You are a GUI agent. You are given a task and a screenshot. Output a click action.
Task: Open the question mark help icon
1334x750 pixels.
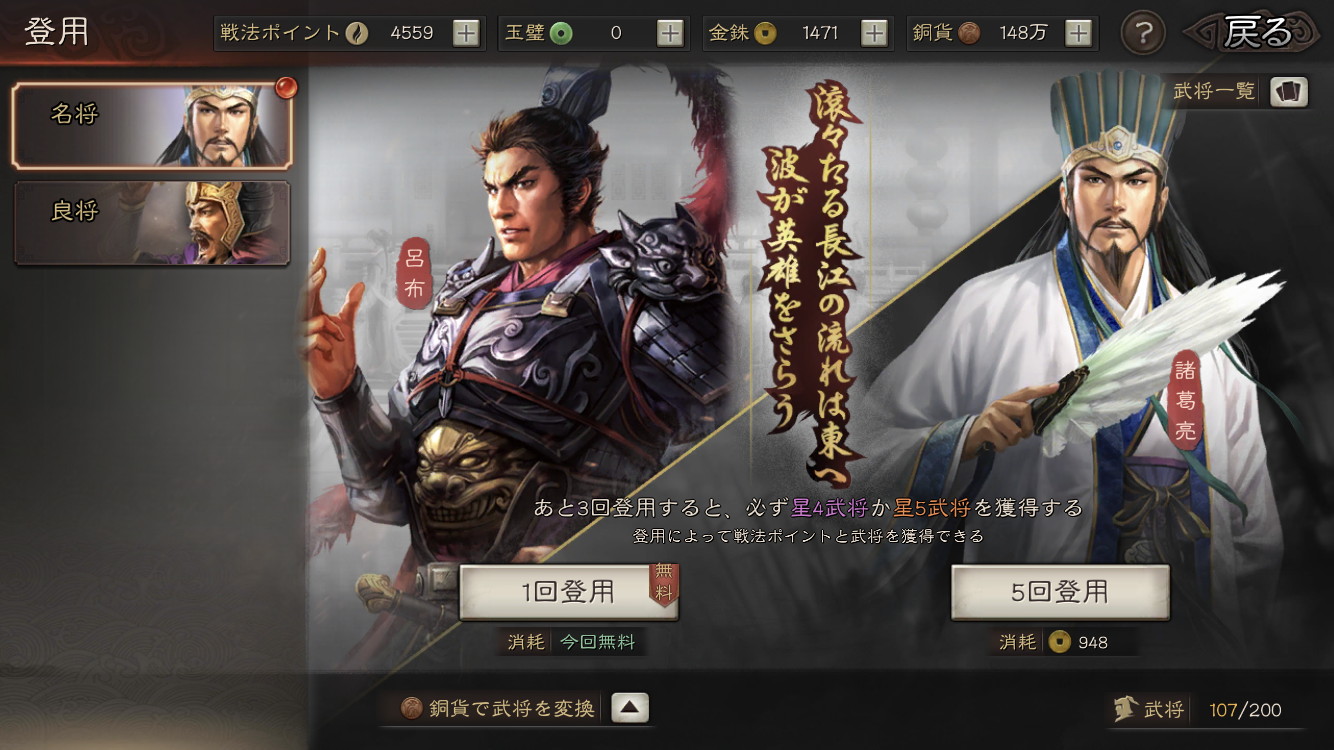(x=1143, y=33)
